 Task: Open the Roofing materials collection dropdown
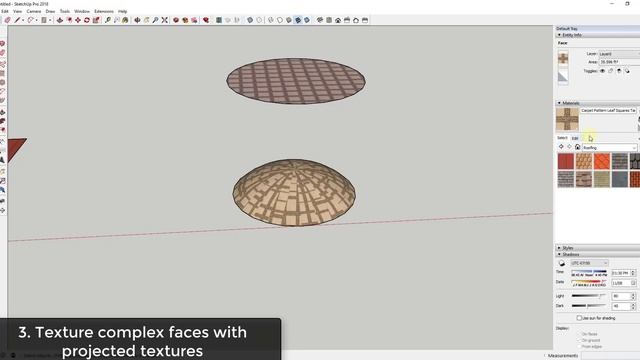coord(609,147)
